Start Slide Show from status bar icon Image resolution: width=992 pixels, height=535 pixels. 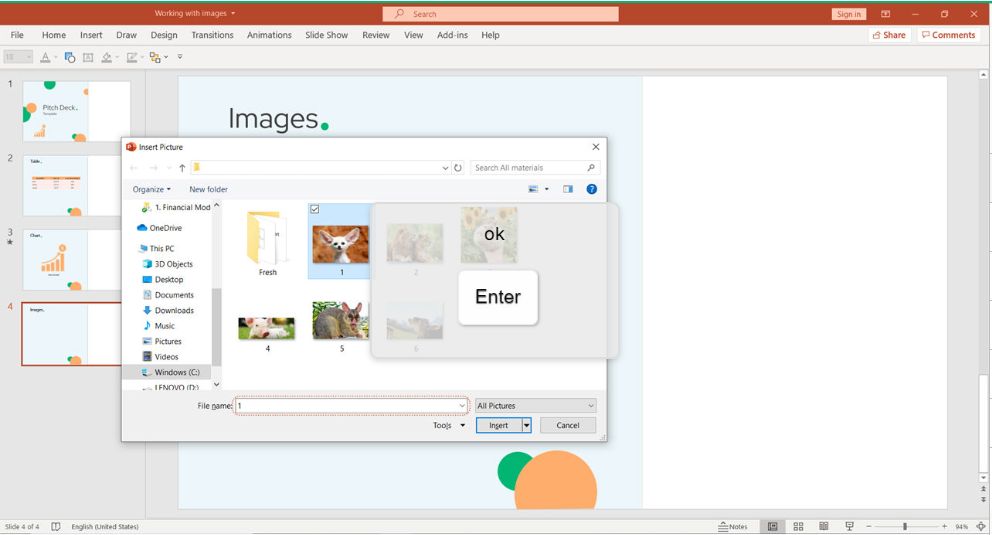click(850, 526)
